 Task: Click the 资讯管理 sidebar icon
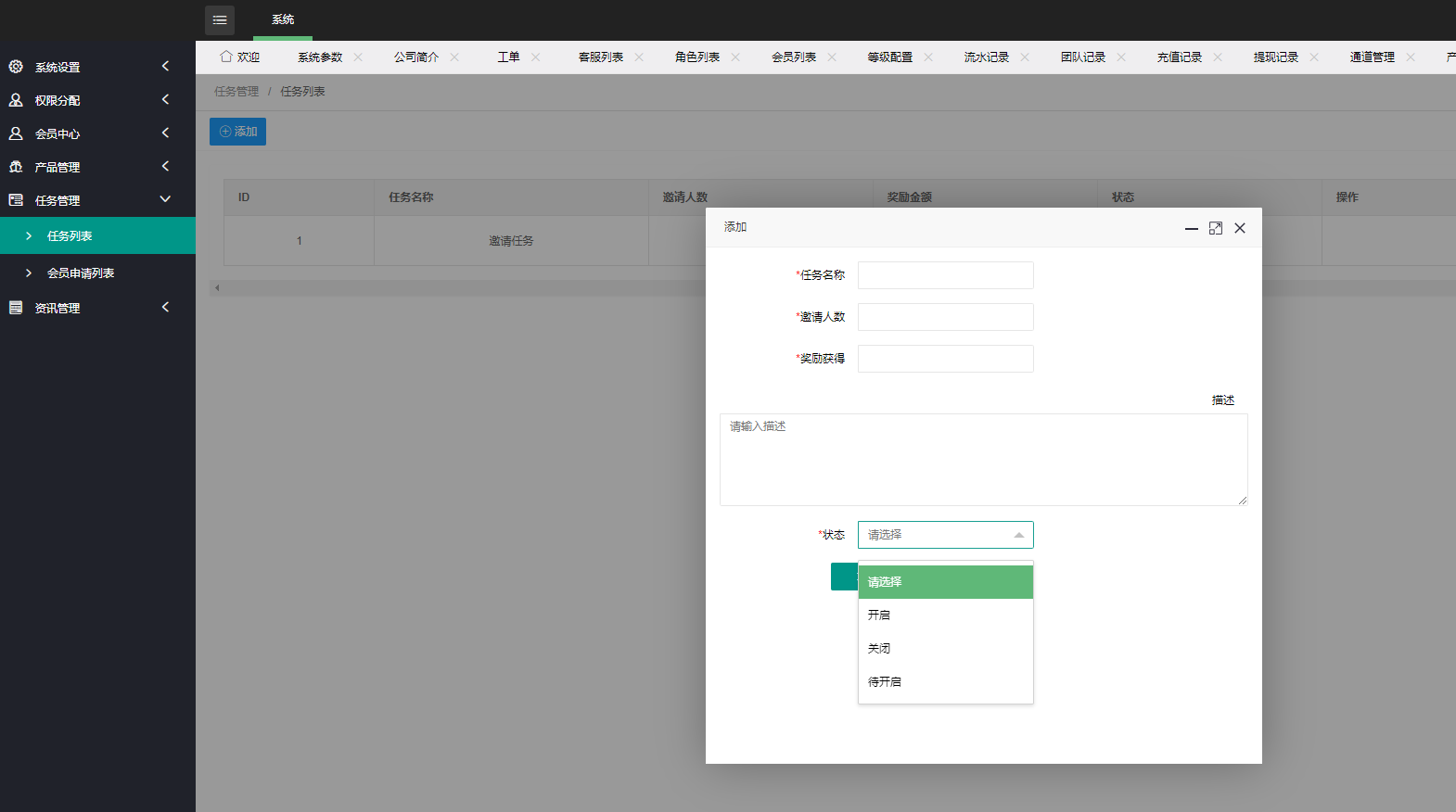(16, 308)
